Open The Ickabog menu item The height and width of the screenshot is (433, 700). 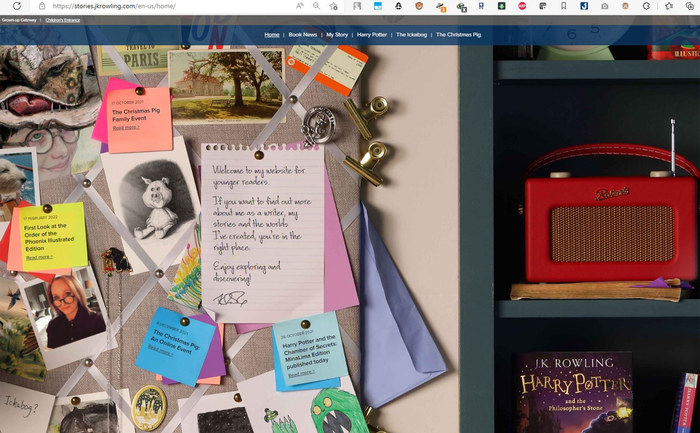[411, 34]
